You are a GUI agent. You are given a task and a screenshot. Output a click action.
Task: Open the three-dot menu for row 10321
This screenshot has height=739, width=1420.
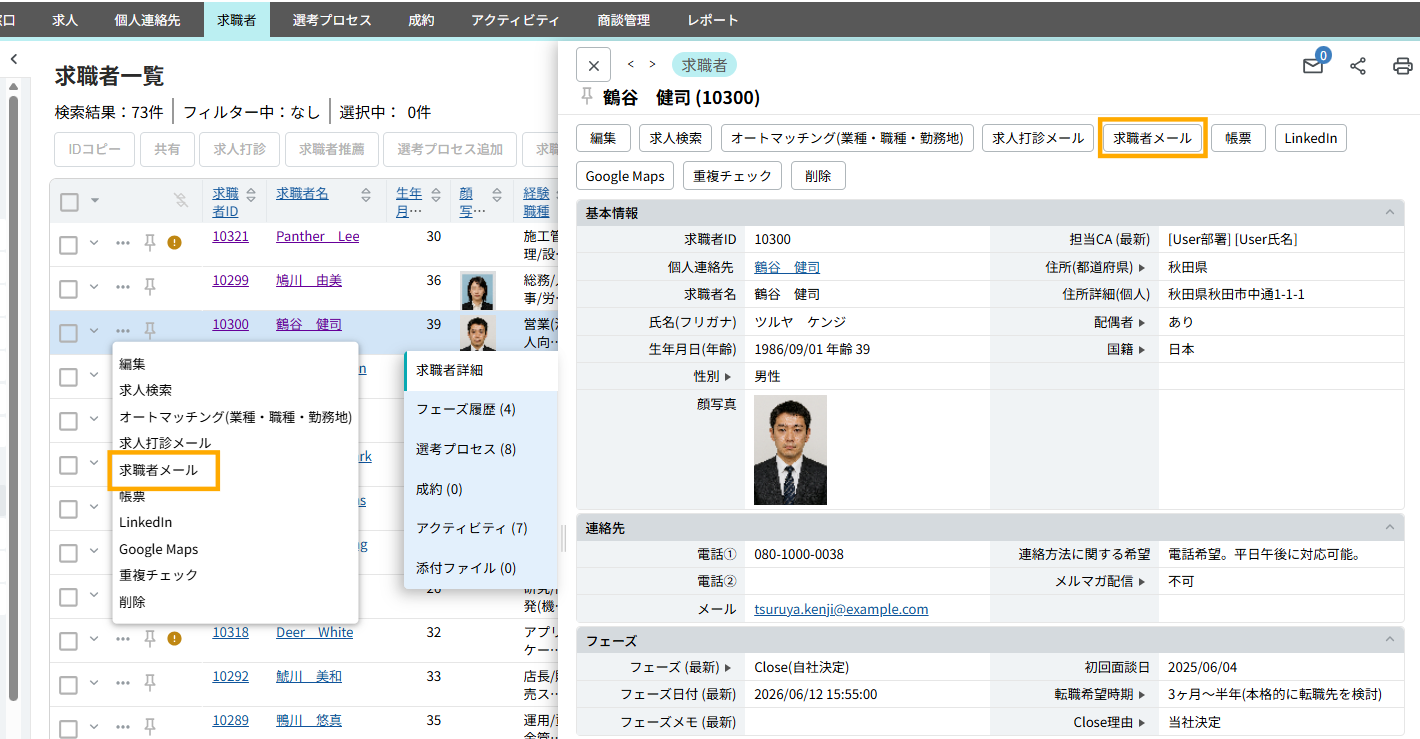pyautogui.click(x=123, y=243)
